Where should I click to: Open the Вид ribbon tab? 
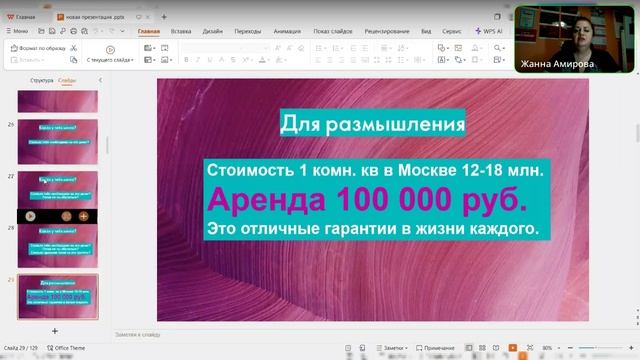426,31
